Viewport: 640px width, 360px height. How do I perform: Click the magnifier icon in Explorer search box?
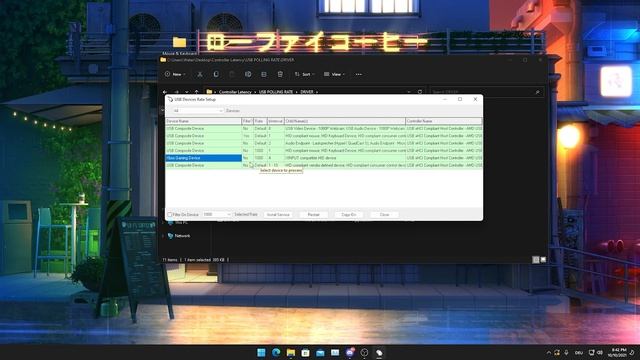pyautogui.click(x=538, y=92)
